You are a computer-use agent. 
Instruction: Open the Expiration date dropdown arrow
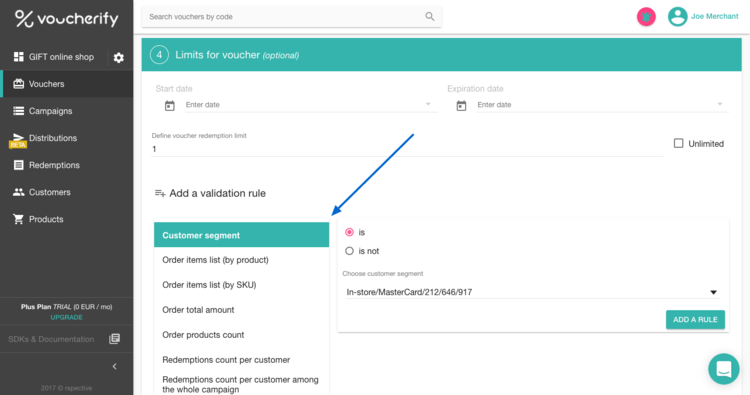tap(719, 104)
